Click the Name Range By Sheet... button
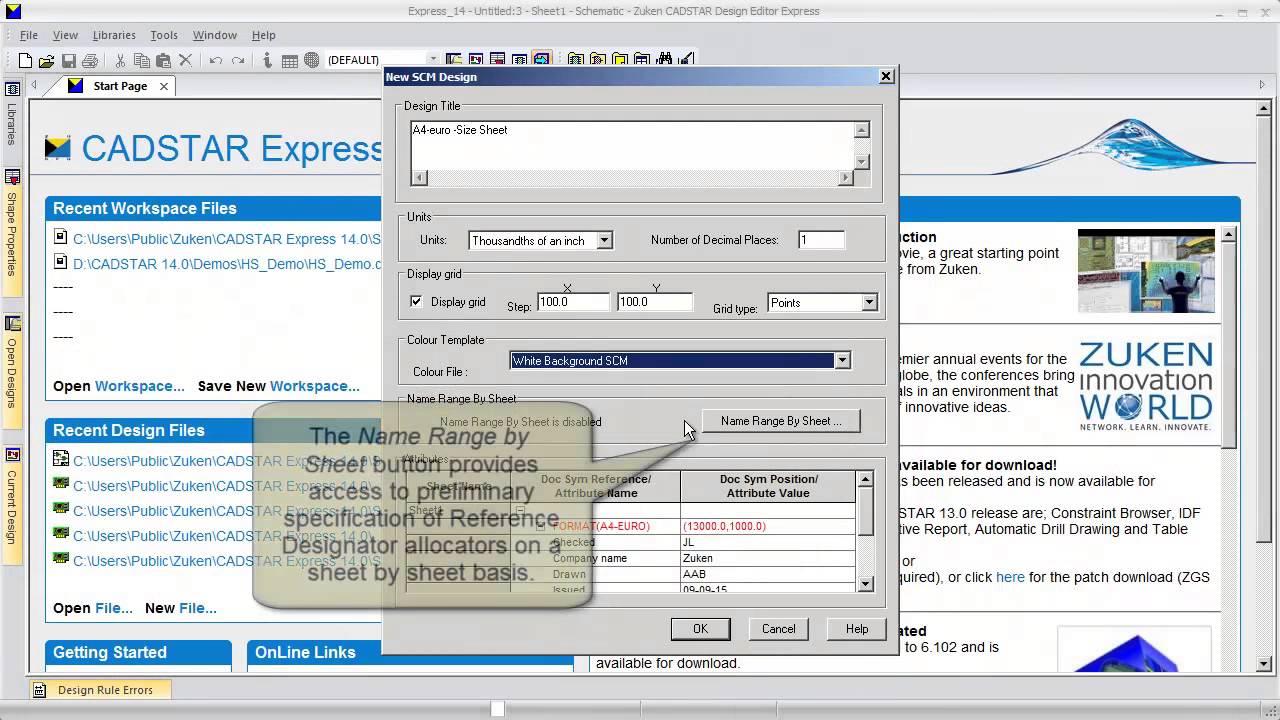 (x=781, y=421)
